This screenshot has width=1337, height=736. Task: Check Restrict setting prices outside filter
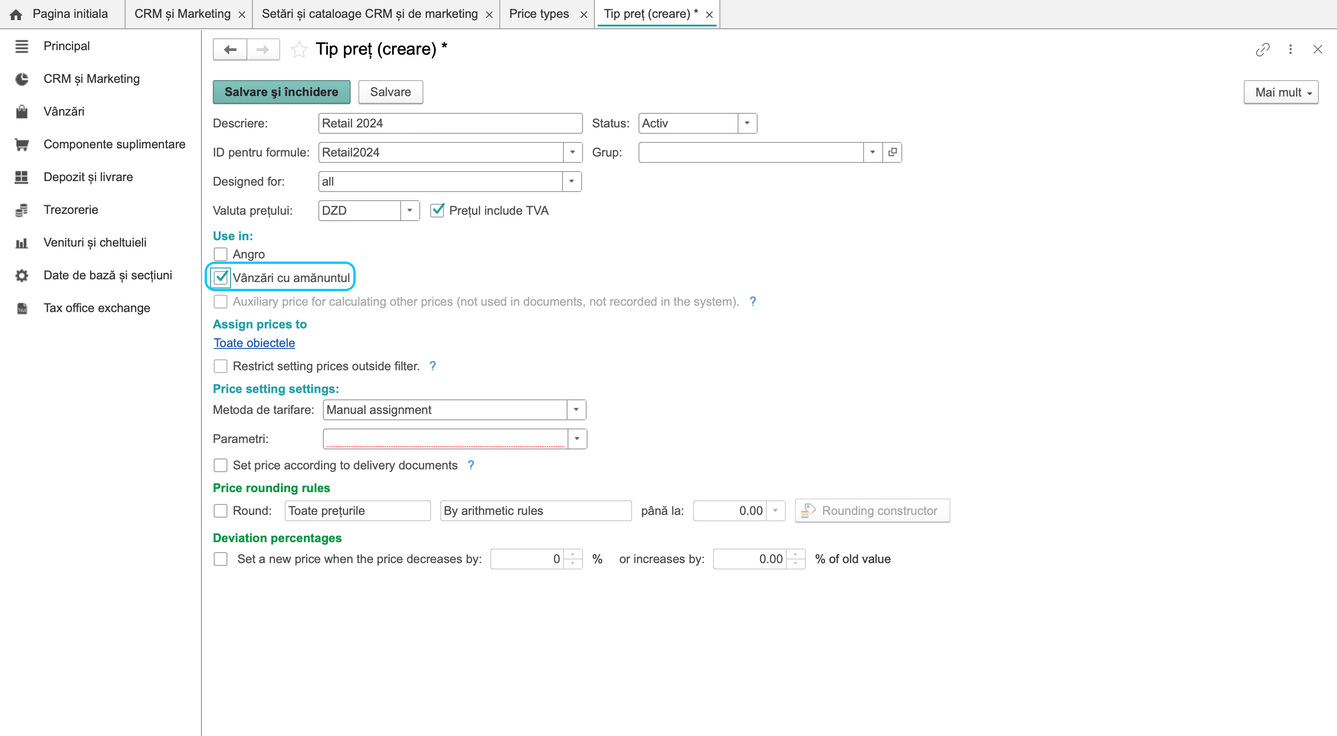(220, 366)
